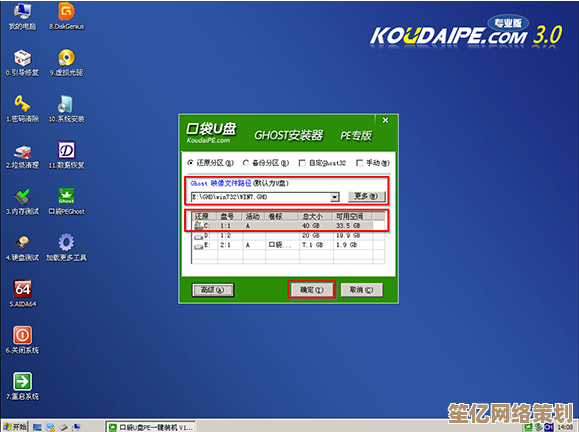
Task: Select the 口袋U盘PE一键装机 taskbar window button
Action: 151,427
